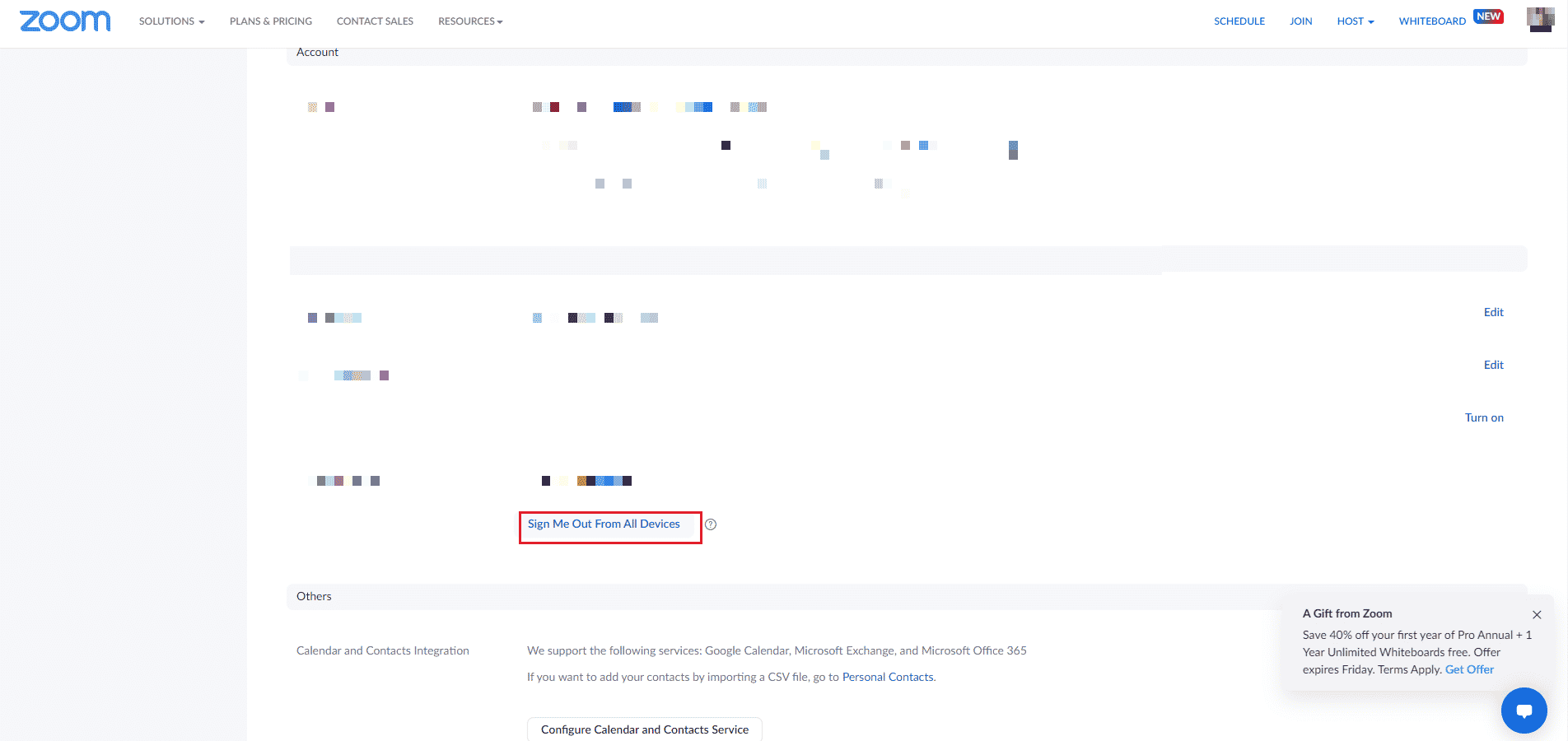1568x741 pixels.
Task: Open the chat support bubble
Action: pyautogui.click(x=1524, y=710)
